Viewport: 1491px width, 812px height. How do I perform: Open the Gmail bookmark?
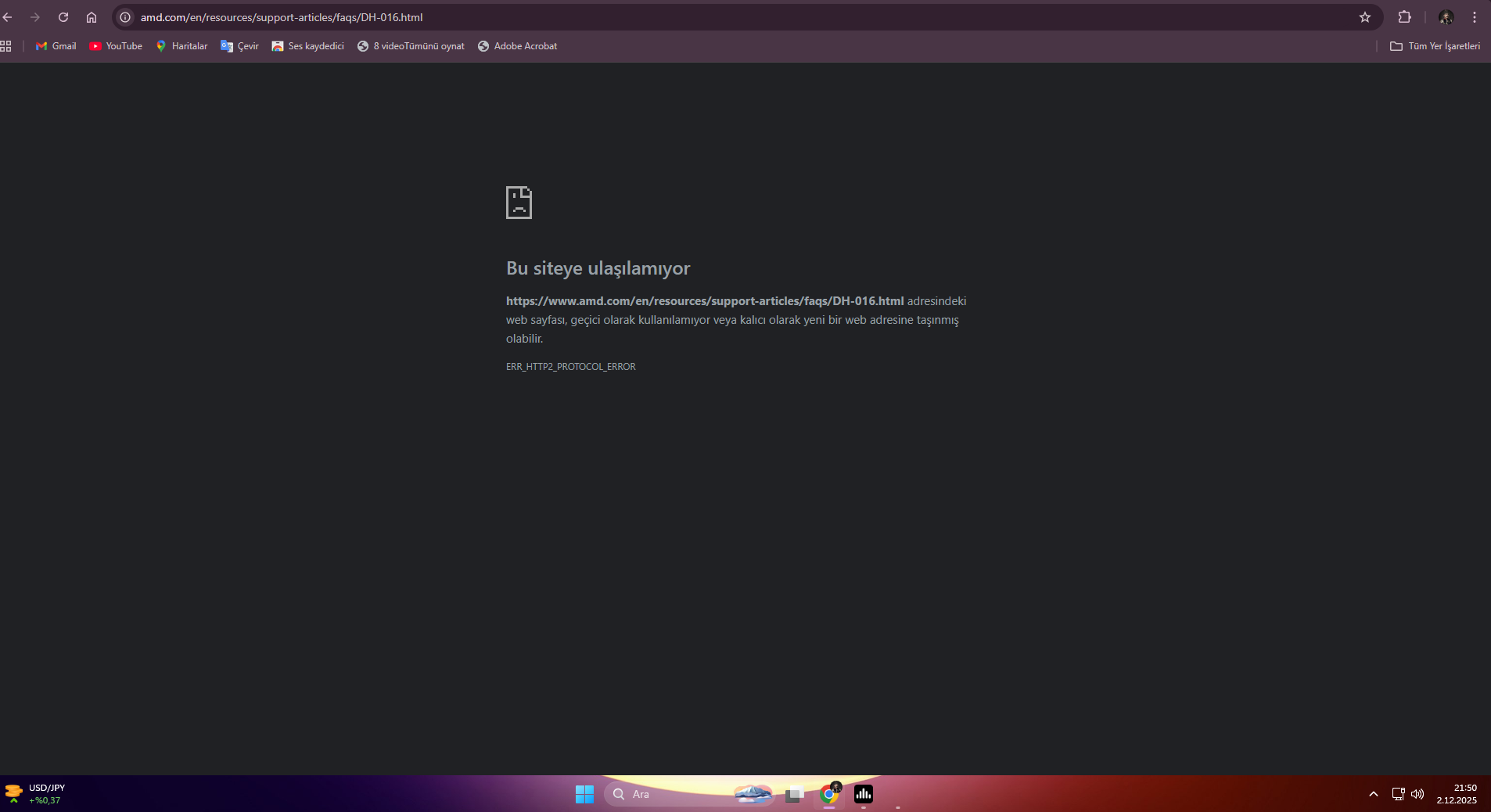56,46
